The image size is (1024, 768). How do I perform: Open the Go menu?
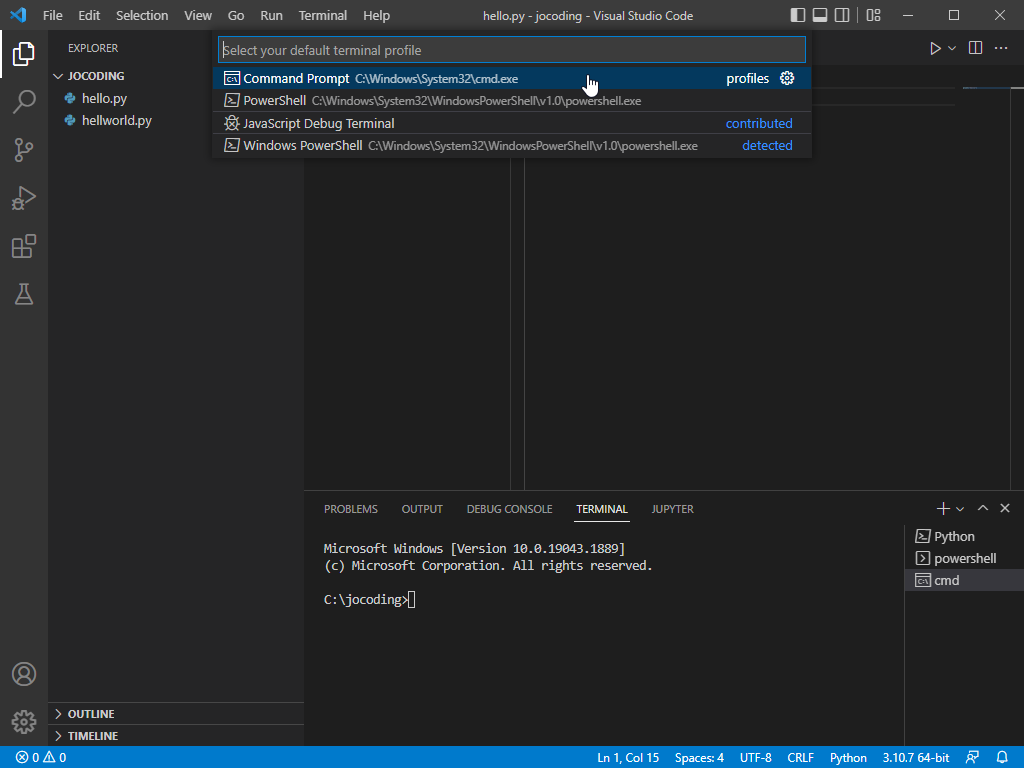tap(236, 15)
